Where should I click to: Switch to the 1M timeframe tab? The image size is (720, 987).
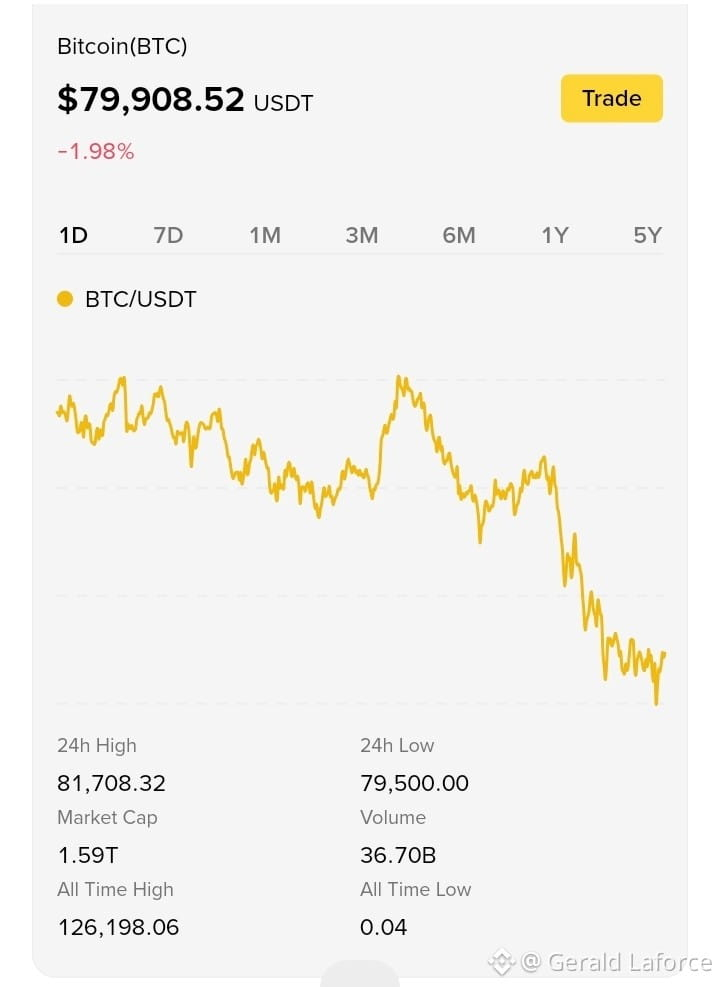[265, 235]
